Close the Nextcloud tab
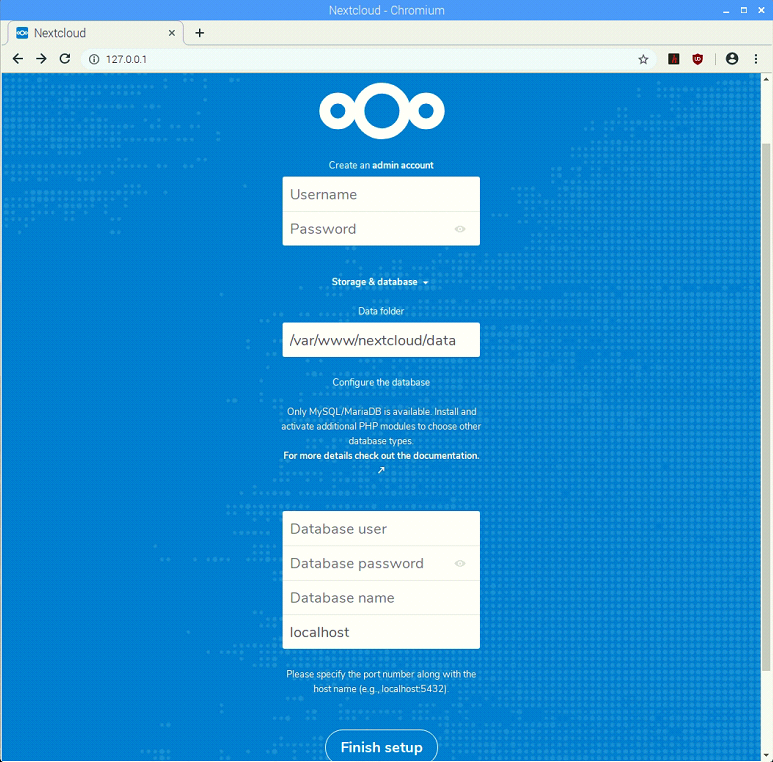The height and width of the screenshot is (762, 773). coord(172,33)
